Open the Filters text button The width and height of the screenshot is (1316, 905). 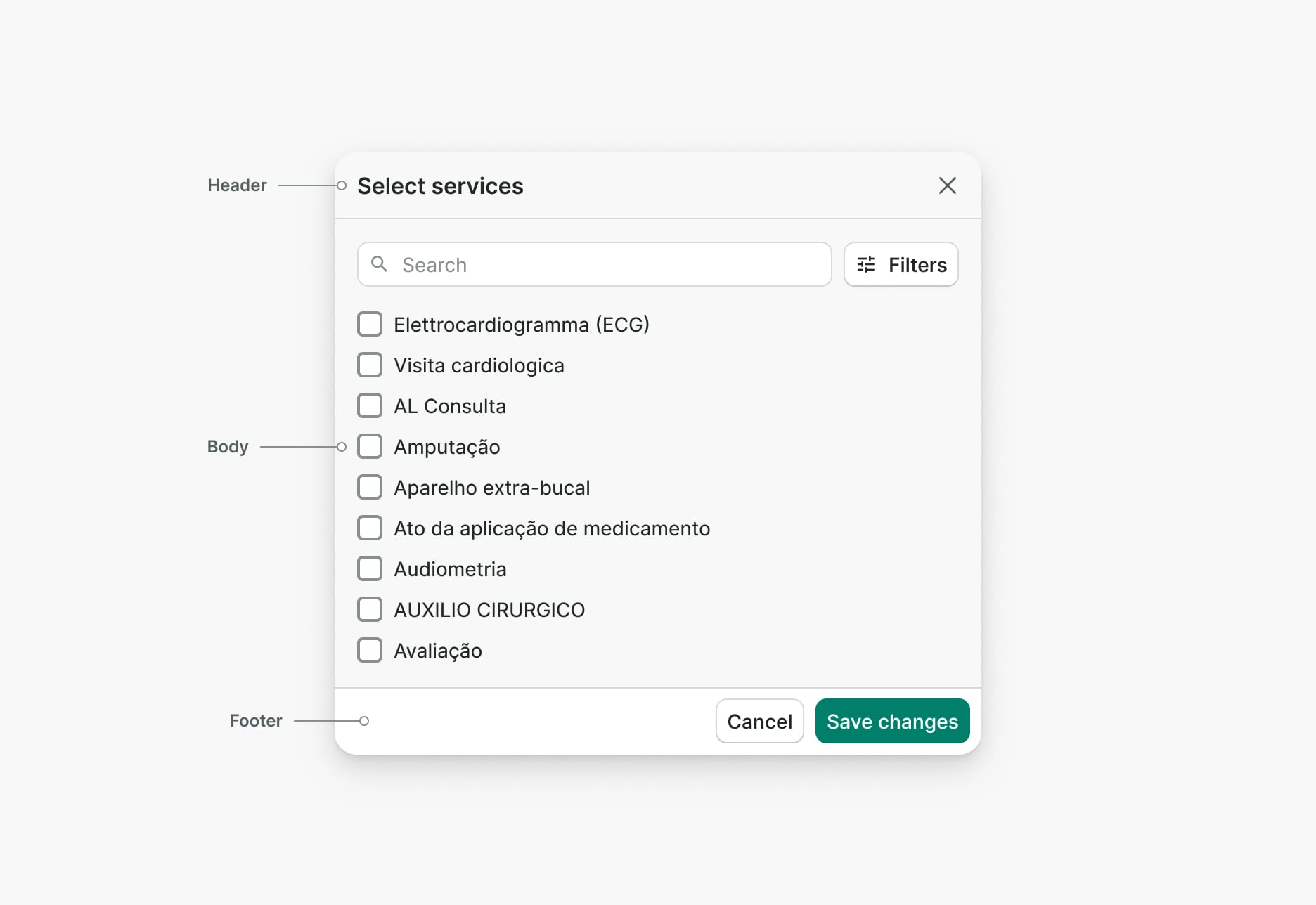917,265
